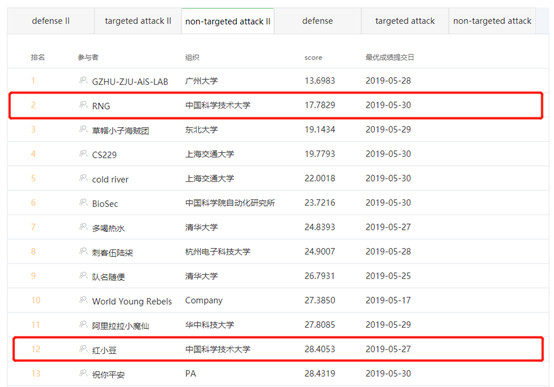Click the team icon in rank 13 row
The width and height of the screenshot is (554, 387).
point(83,373)
